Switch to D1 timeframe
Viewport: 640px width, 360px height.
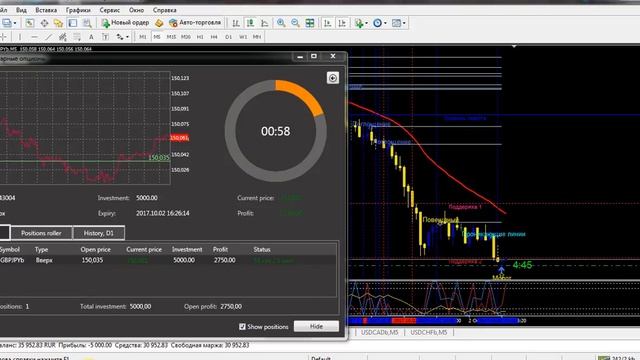click(x=228, y=37)
